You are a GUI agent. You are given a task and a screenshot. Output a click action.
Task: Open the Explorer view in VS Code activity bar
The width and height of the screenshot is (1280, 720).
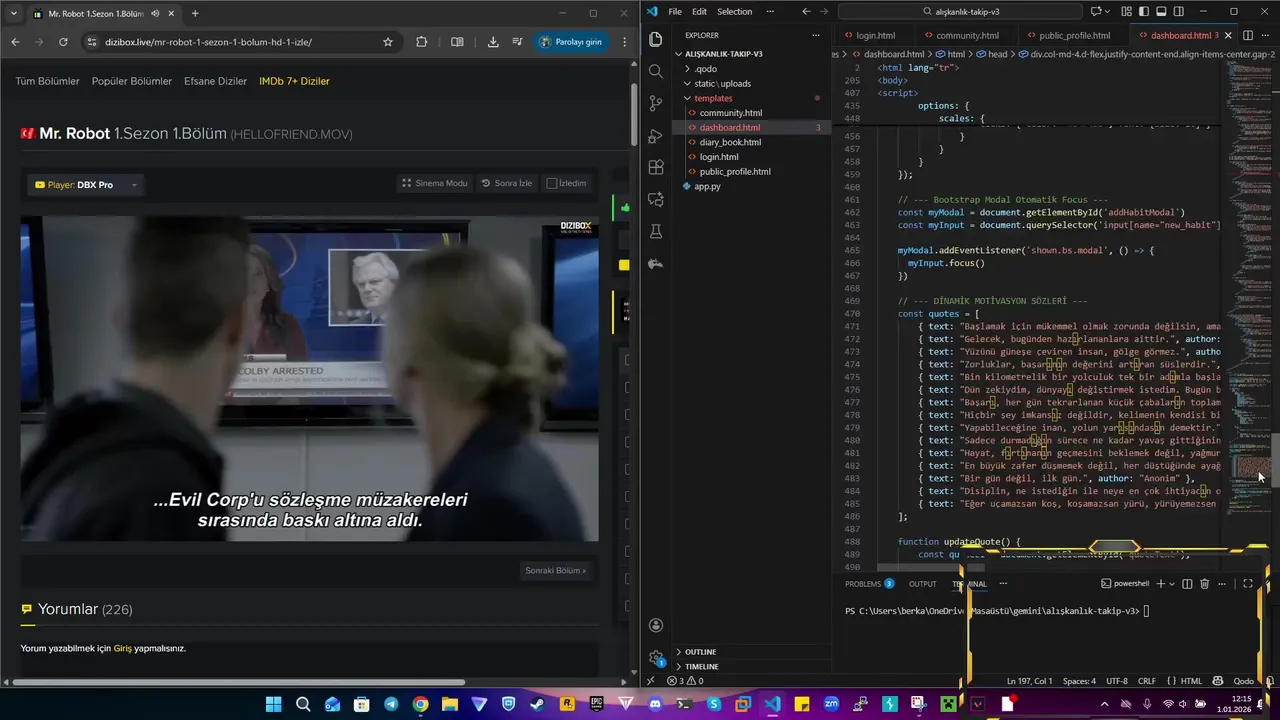point(656,39)
